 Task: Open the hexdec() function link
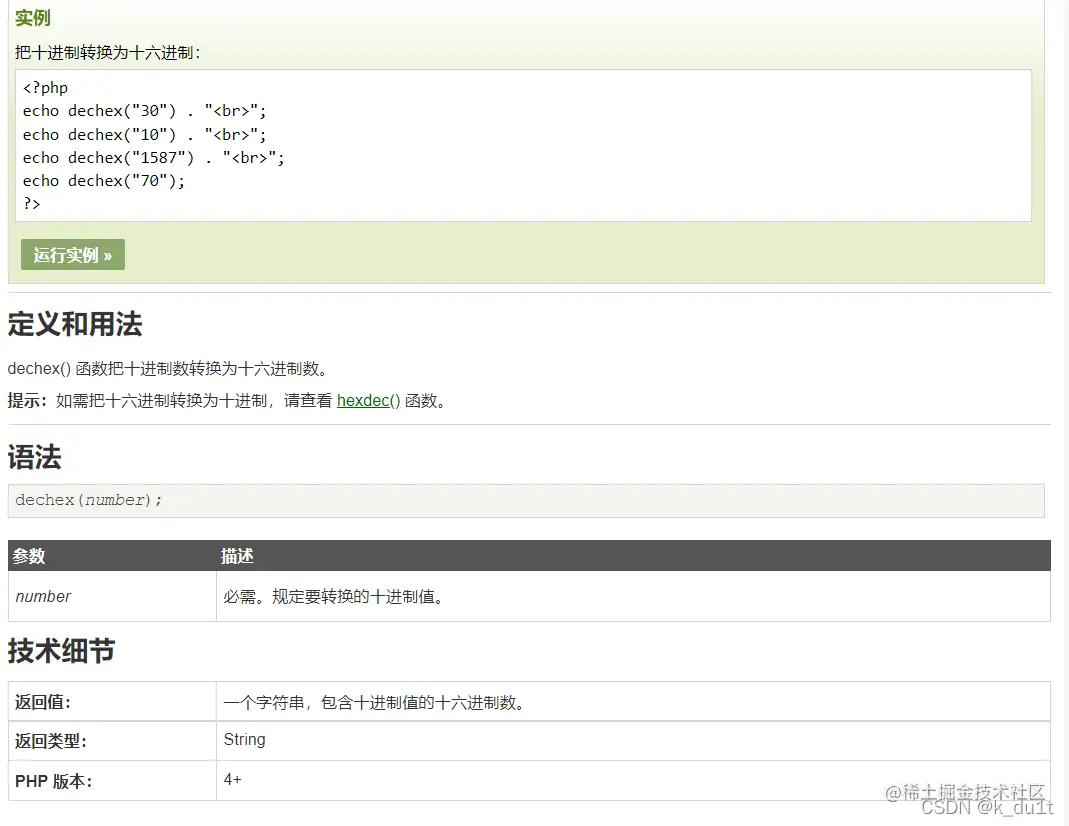point(368,401)
